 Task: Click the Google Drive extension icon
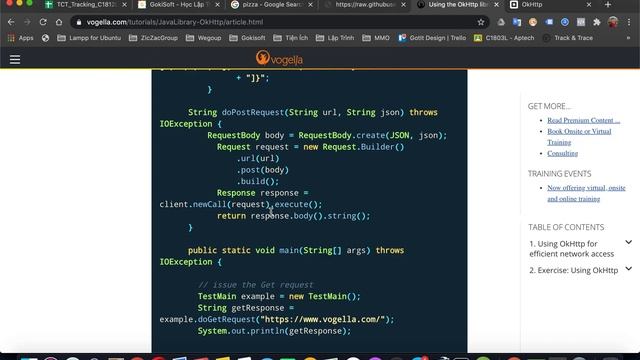tap(501, 22)
